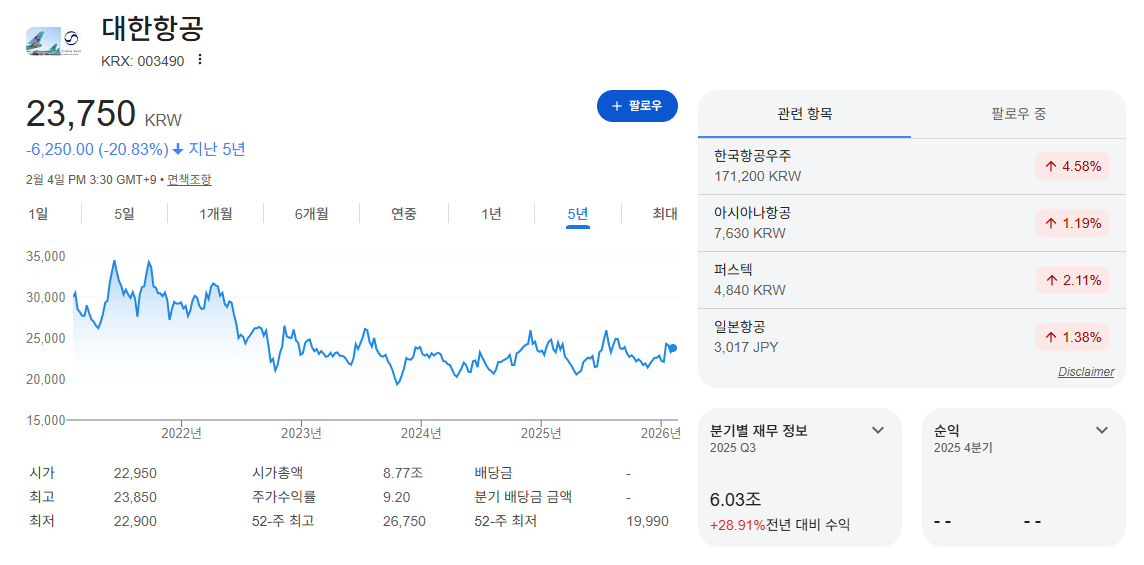The width and height of the screenshot is (1144, 565).
Task: Open the 면책조항 link
Action: coord(190,180)
